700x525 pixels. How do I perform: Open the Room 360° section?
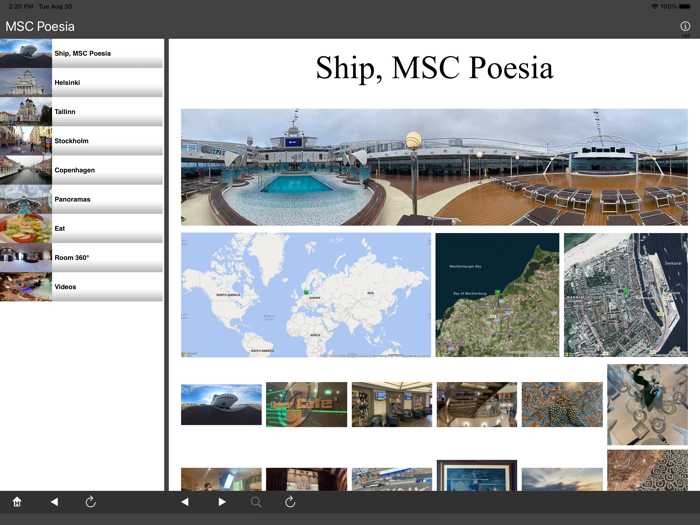pos(81,258)
